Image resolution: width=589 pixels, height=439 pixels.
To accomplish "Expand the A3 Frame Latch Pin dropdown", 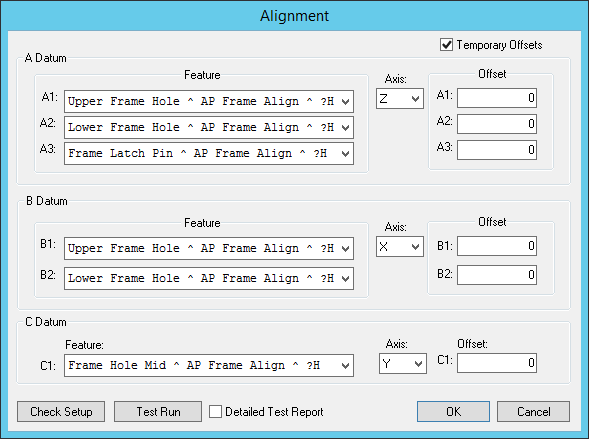I will [x=209, y=153].
